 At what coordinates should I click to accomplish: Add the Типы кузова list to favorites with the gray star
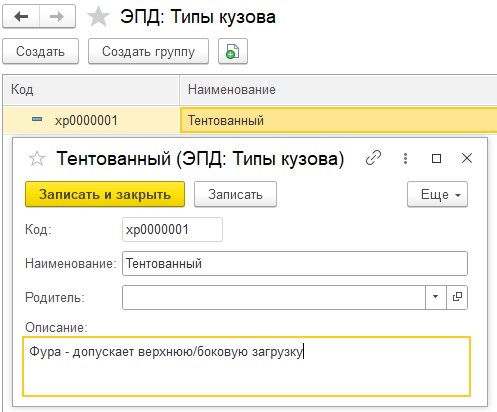[x=98, y=17]
